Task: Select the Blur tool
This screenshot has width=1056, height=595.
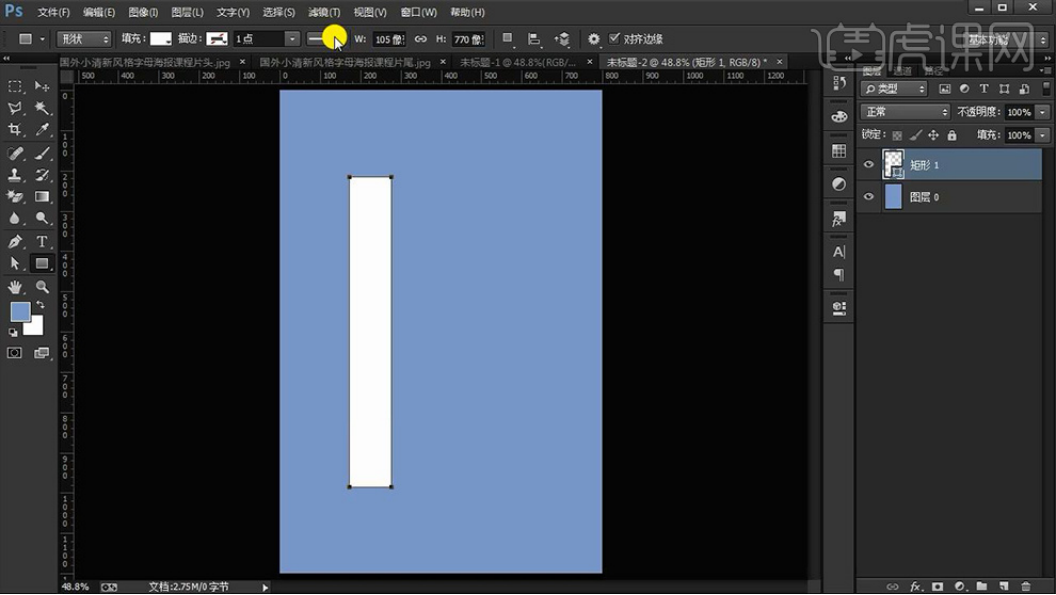Action: coord(15,218)
